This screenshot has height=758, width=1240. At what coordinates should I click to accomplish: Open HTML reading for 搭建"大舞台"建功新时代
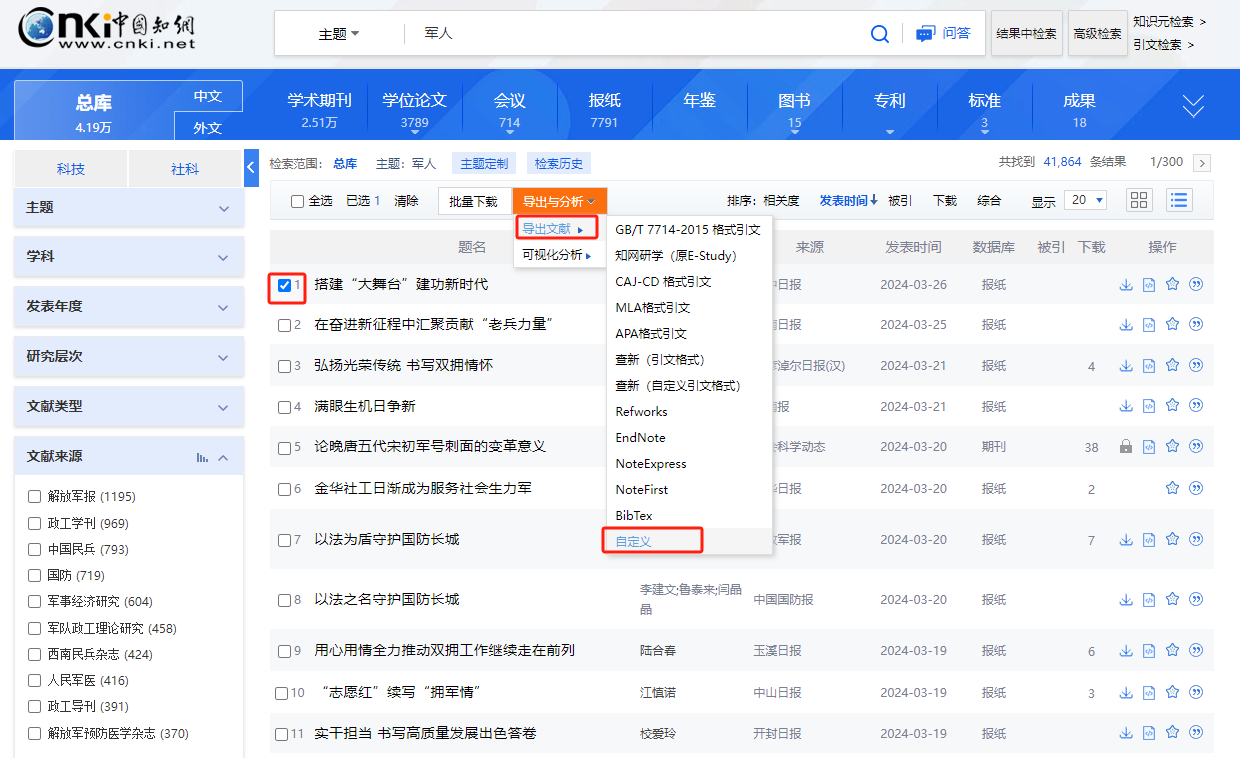pyautogui.click(x=1149, y=285)
